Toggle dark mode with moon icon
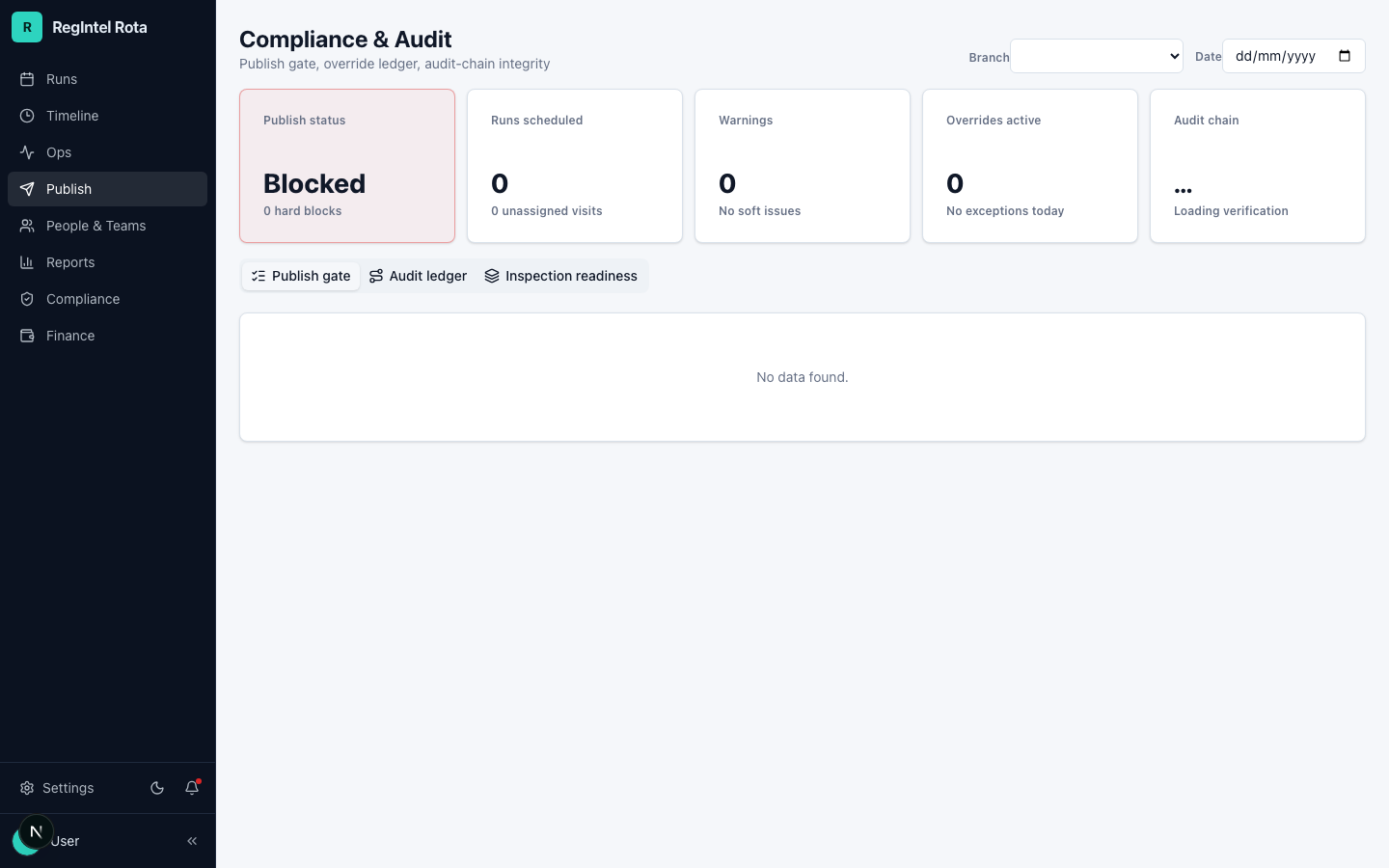The width and height of the screenshot is (1389, 868). (157, 788)
